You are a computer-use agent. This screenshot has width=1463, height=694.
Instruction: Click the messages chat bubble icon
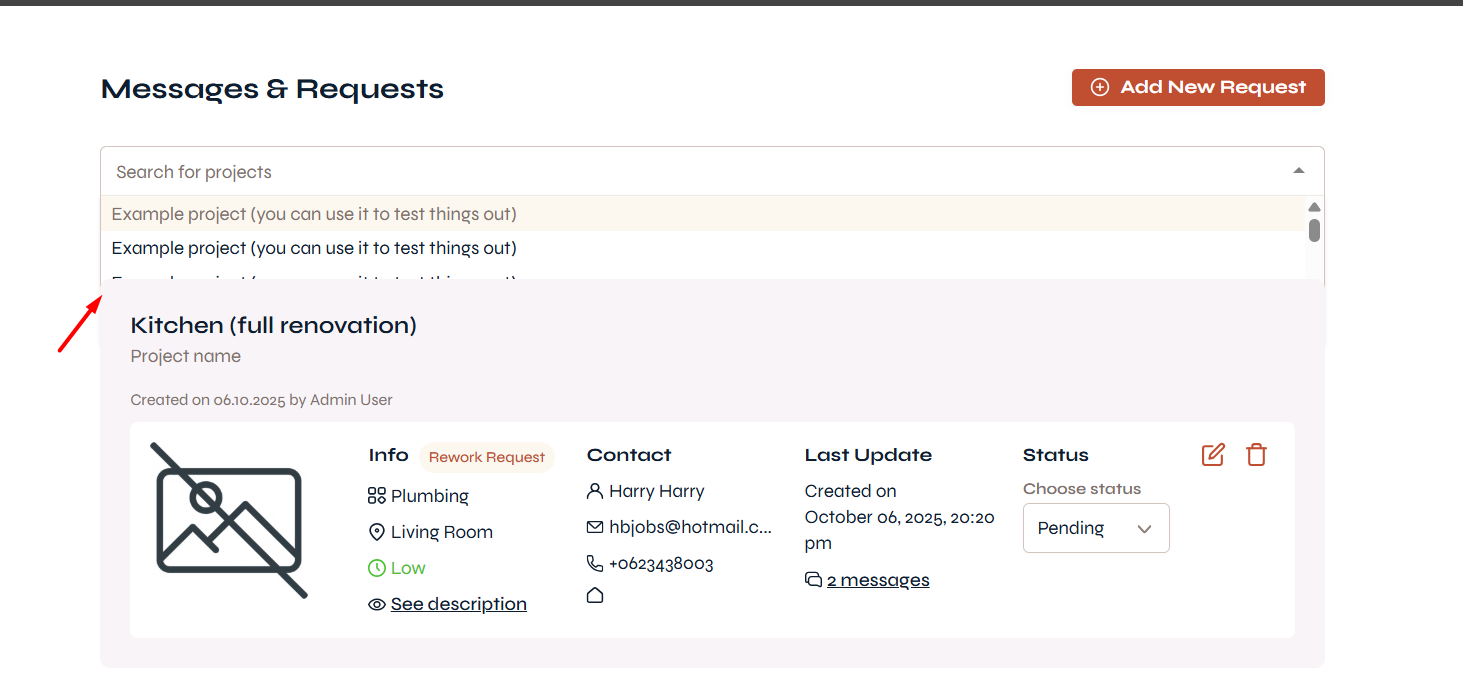(814, 580)
